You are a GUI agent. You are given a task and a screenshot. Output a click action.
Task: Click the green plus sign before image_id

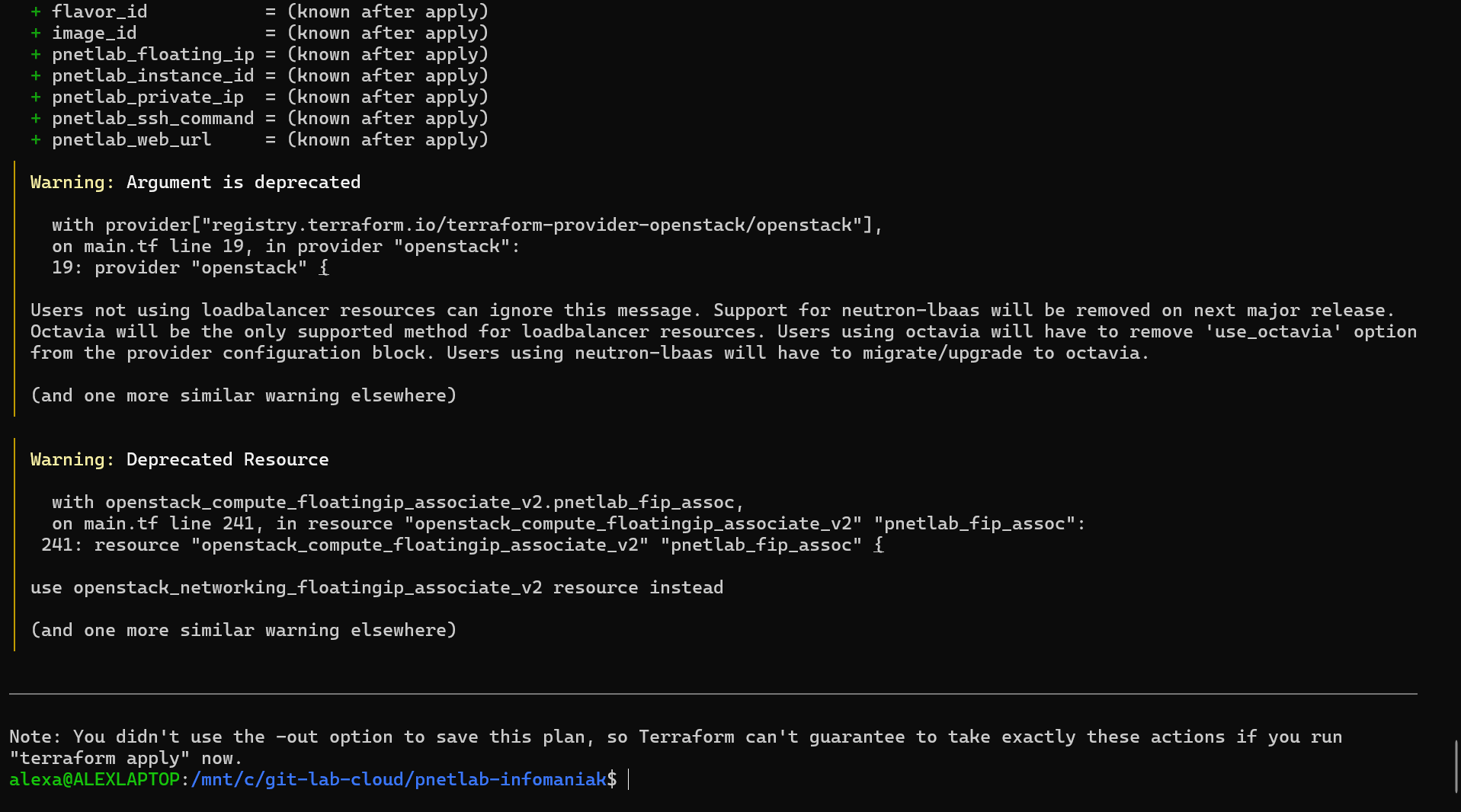point(36,34)
